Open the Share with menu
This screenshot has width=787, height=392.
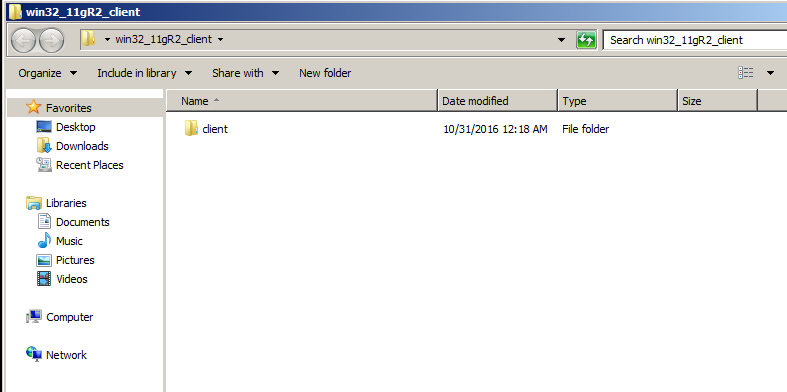(x=245, y=73)
